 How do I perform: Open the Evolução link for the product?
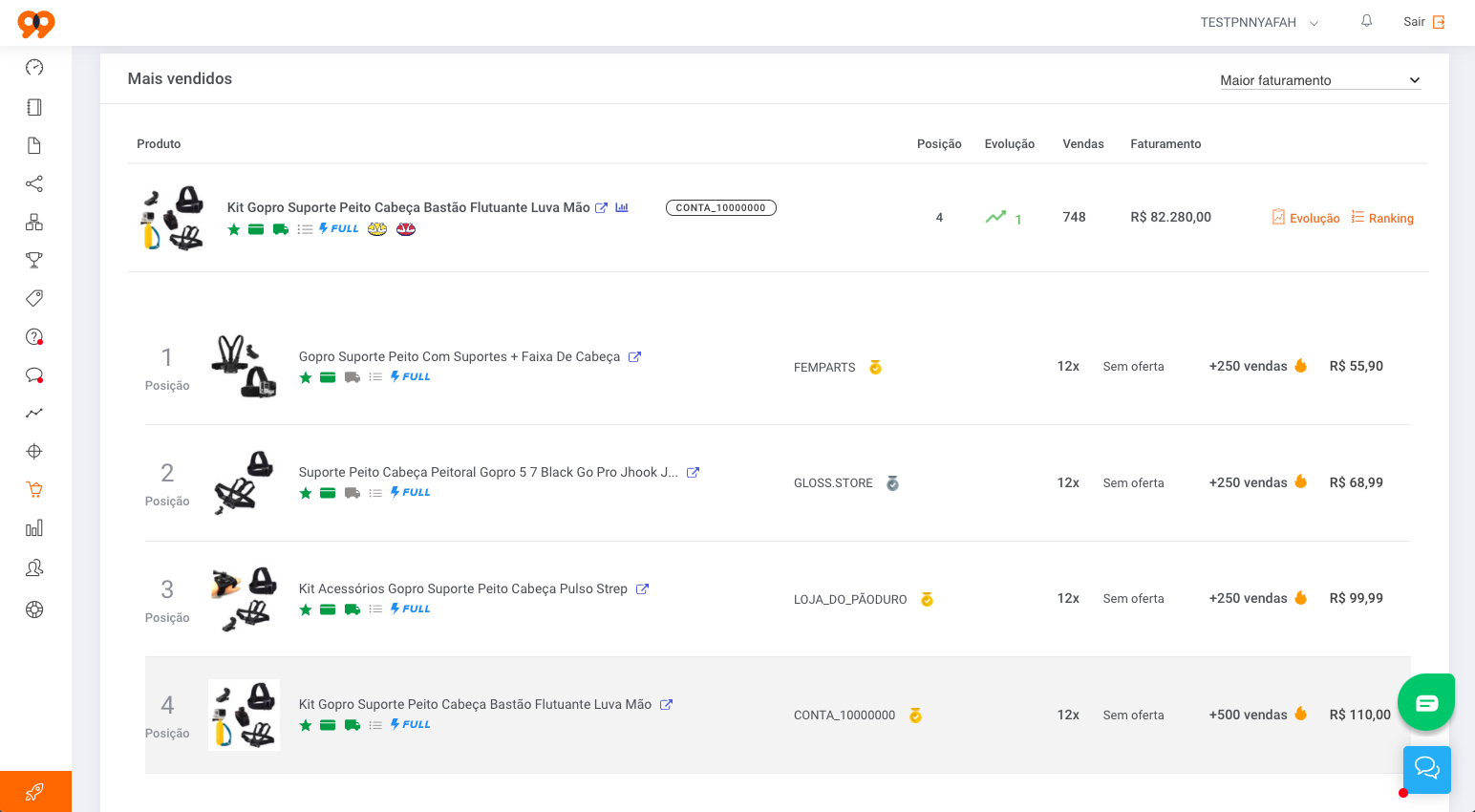point(1306,218)
